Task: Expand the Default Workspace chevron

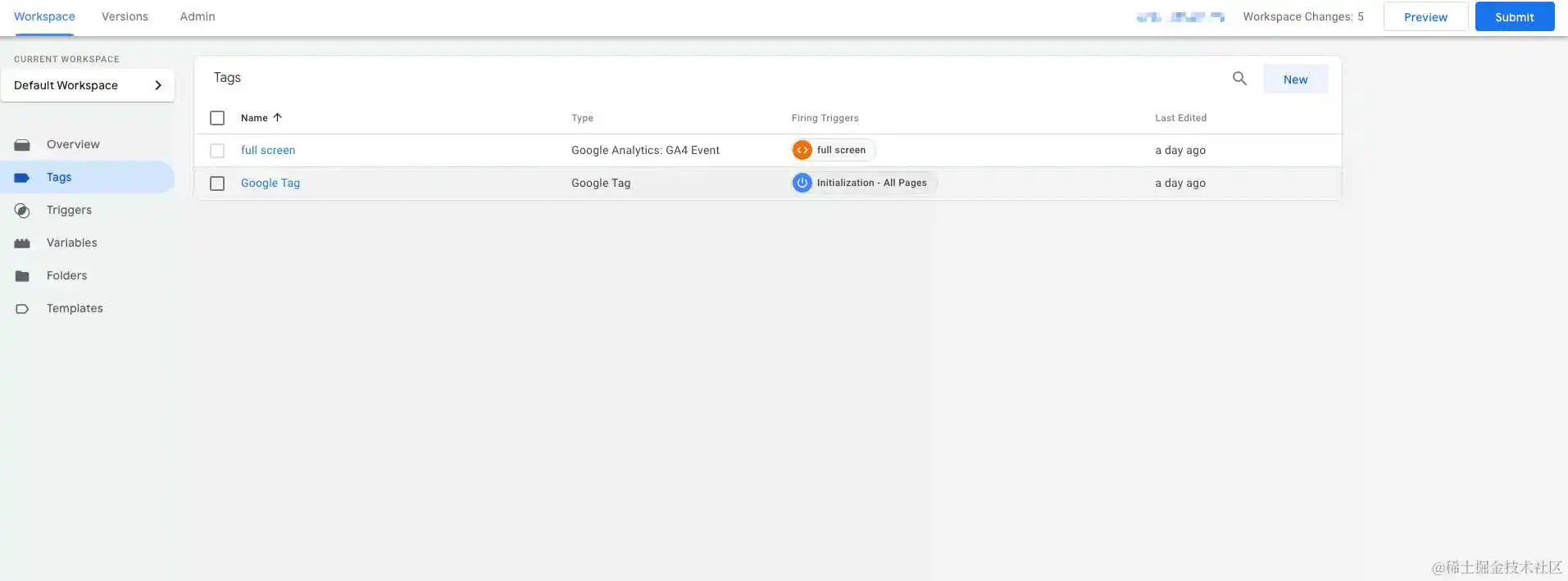Action: coord(158,85)
